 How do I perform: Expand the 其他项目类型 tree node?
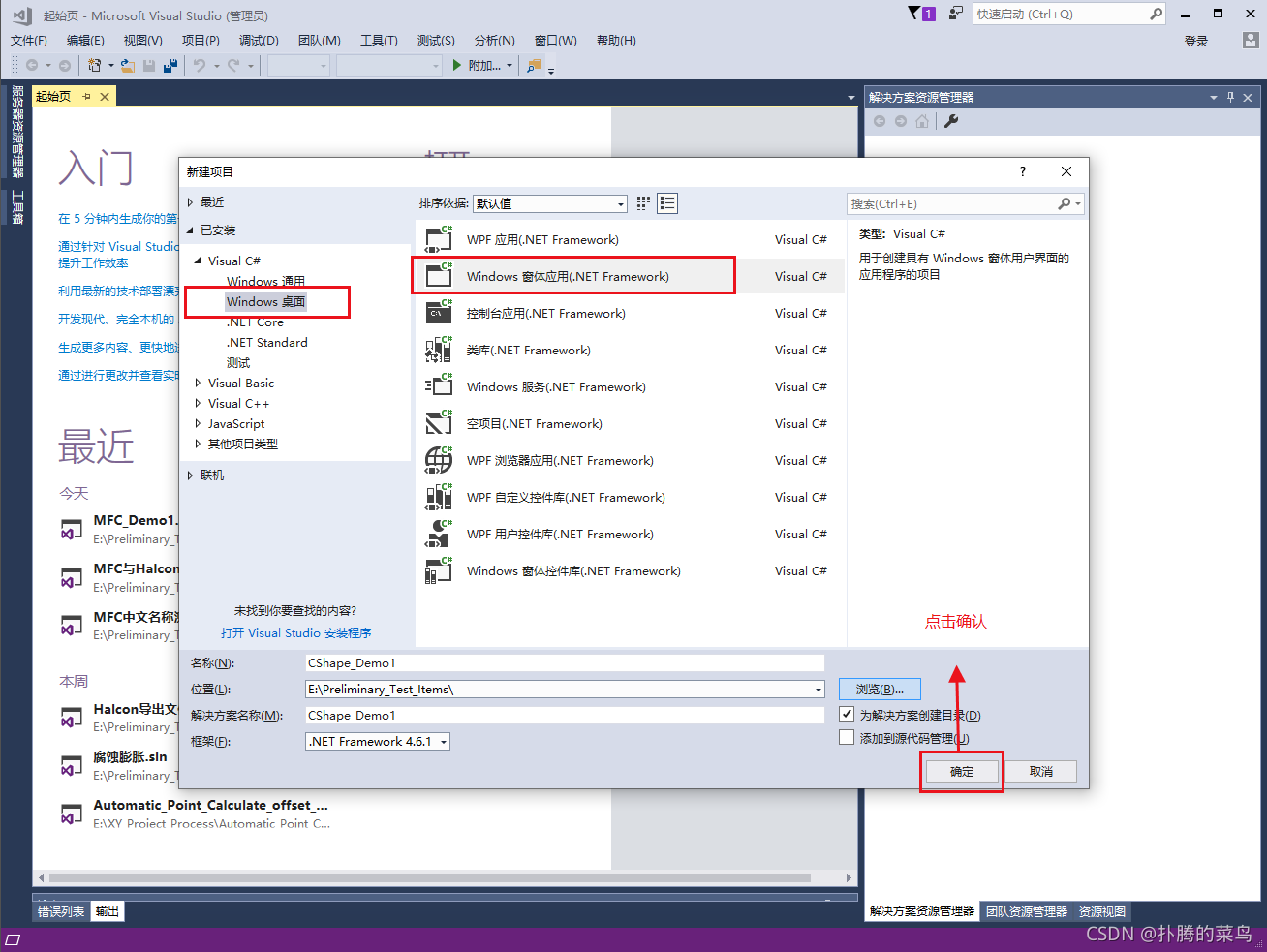198,445
